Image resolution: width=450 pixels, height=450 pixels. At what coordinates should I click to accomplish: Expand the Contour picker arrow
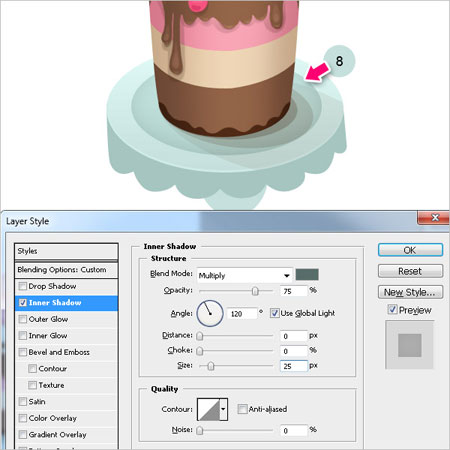pyautogui.click(x=224, y=409)
